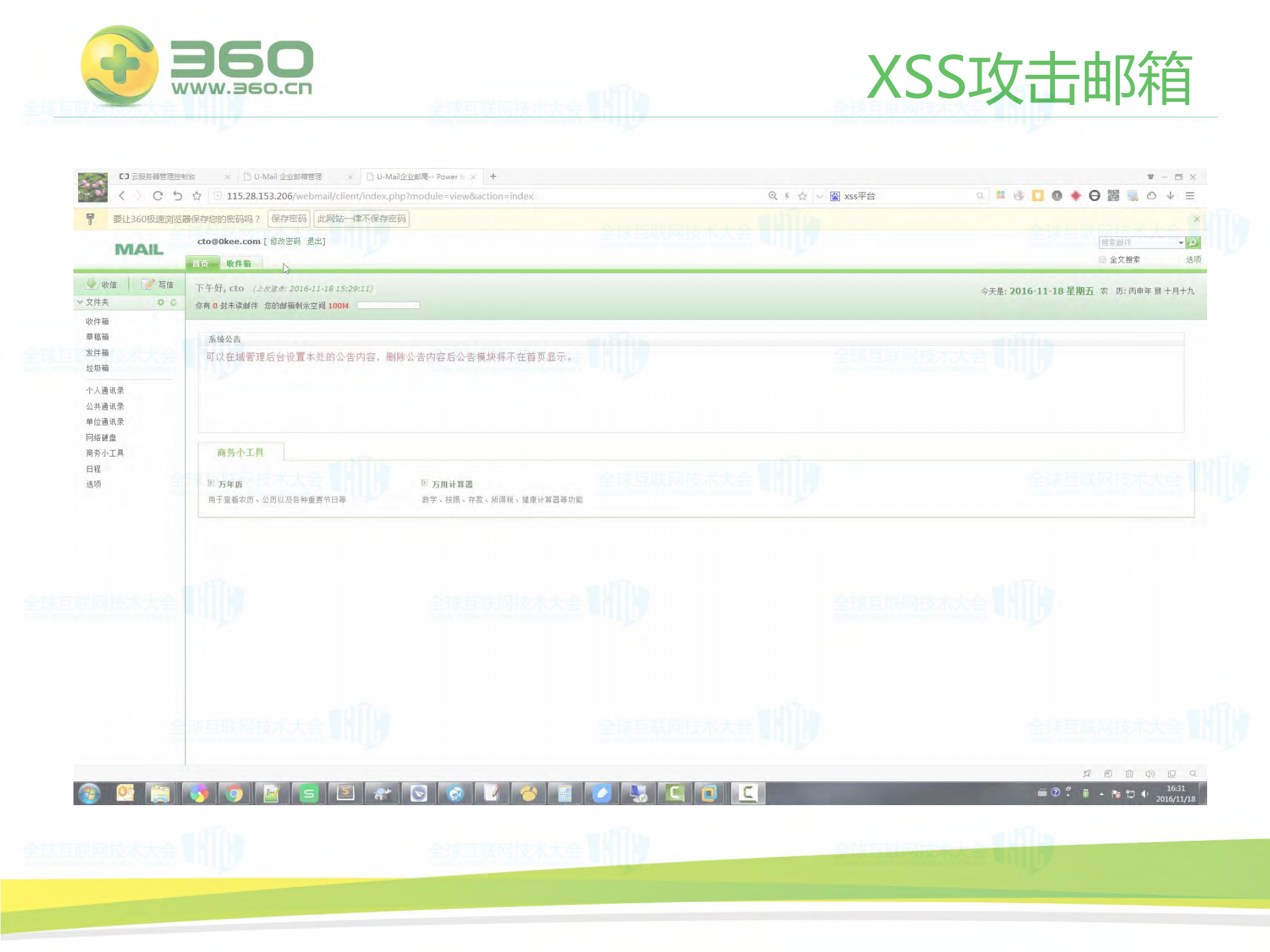Screen dimensions: 1270x952
Task: Toggle the bookmark star in address bar
Action: point(803,196)
